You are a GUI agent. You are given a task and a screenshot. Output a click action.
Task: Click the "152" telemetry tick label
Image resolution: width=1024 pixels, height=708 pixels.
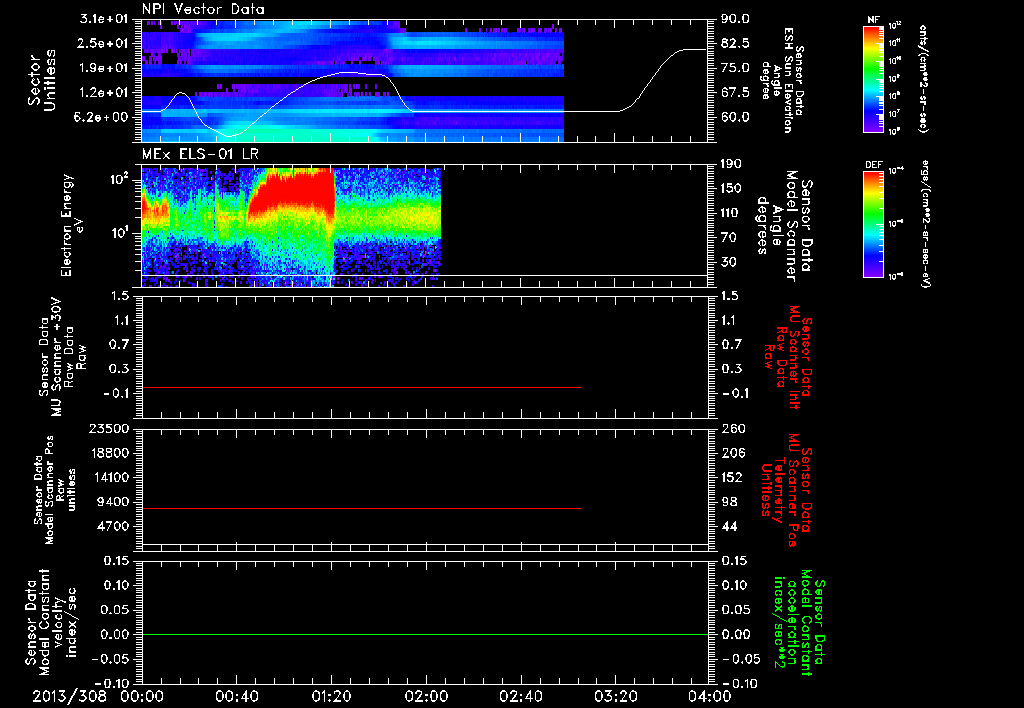(731, 477)
